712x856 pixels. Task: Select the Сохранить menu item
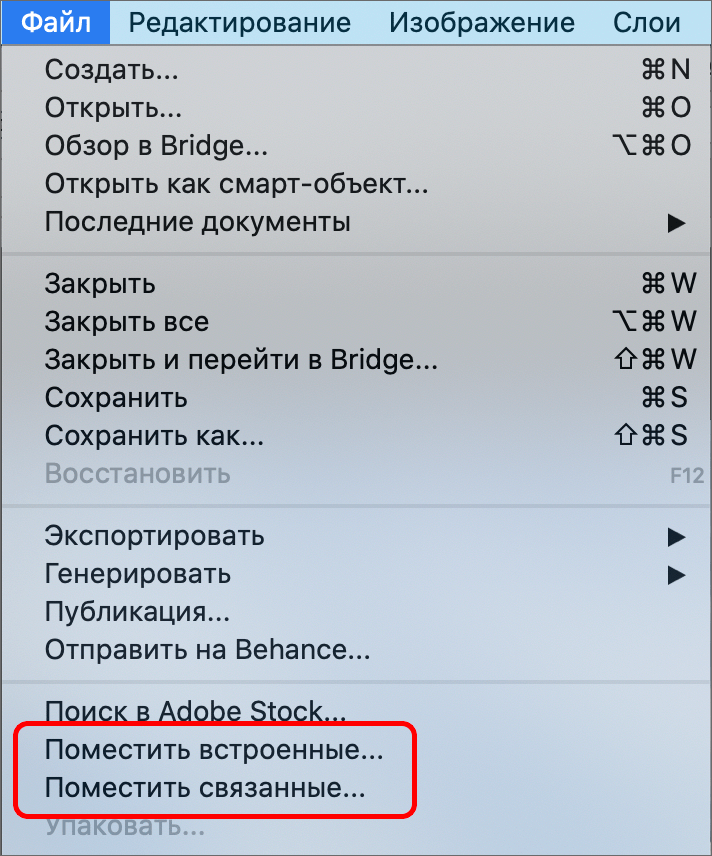click(116, 398)
